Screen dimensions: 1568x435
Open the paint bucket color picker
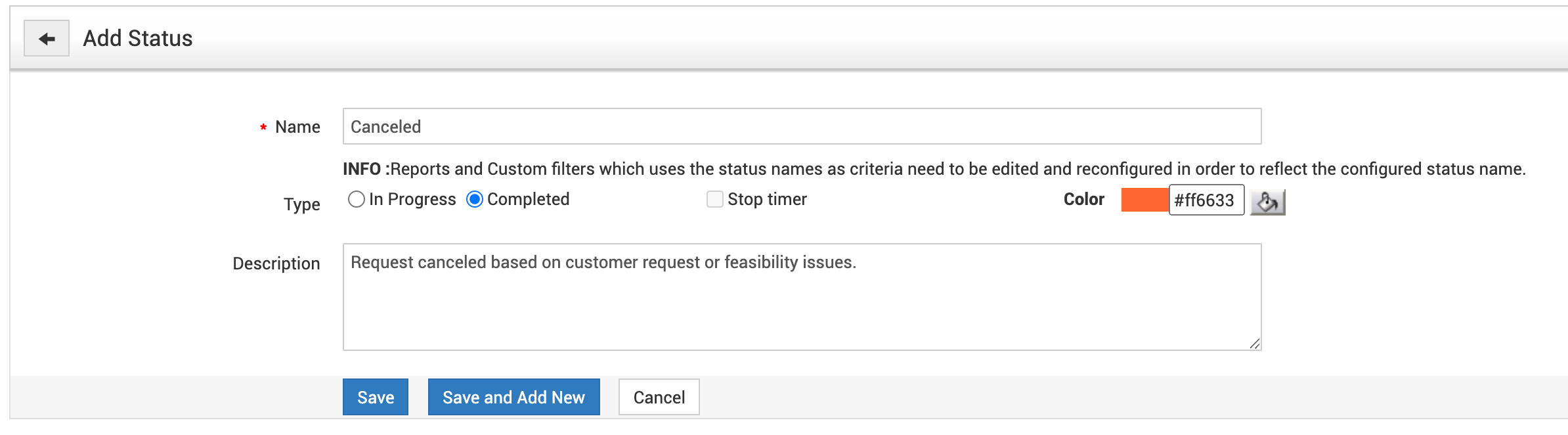point(1267,202)
